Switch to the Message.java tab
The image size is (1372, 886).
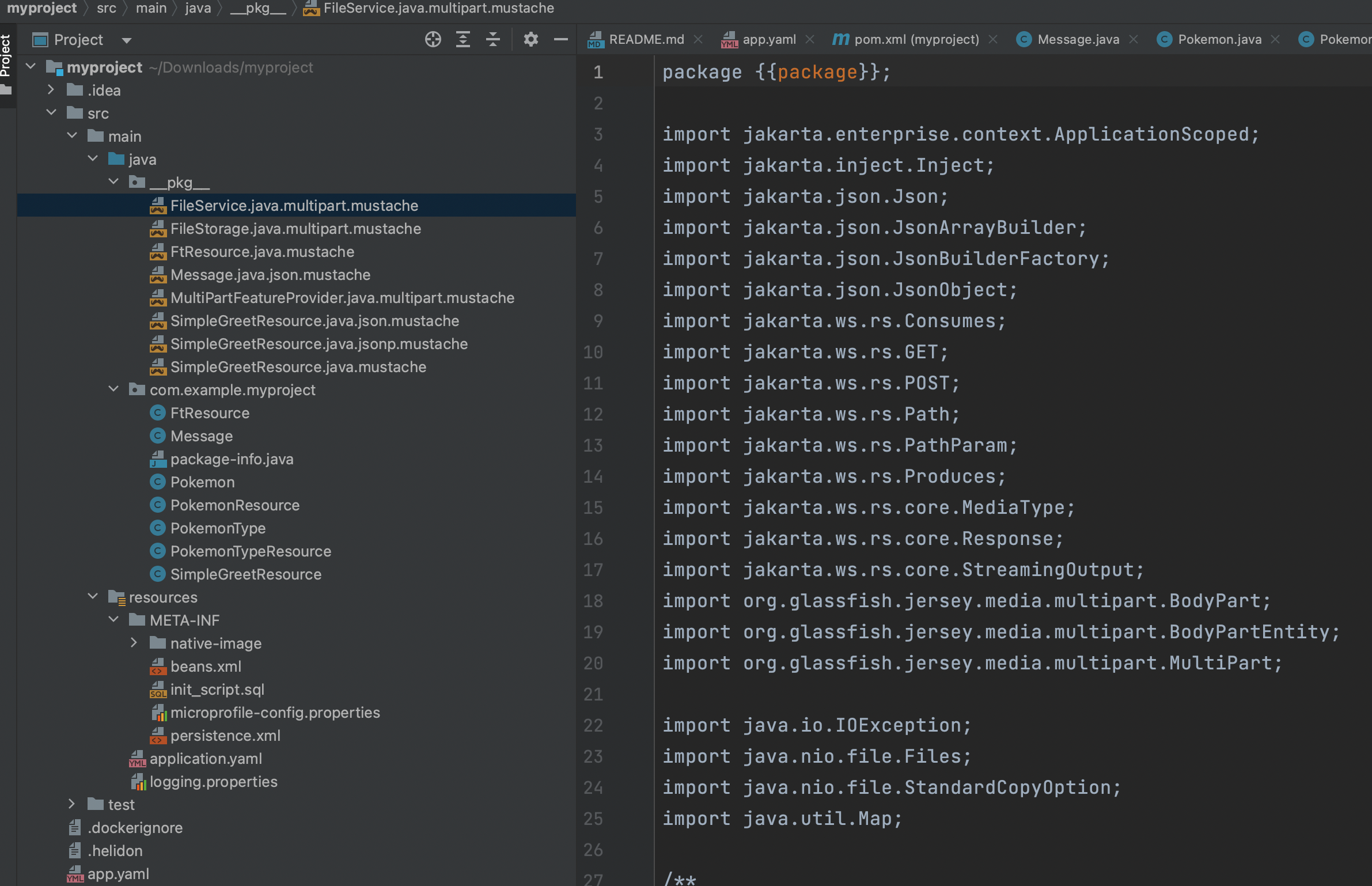1078,39
